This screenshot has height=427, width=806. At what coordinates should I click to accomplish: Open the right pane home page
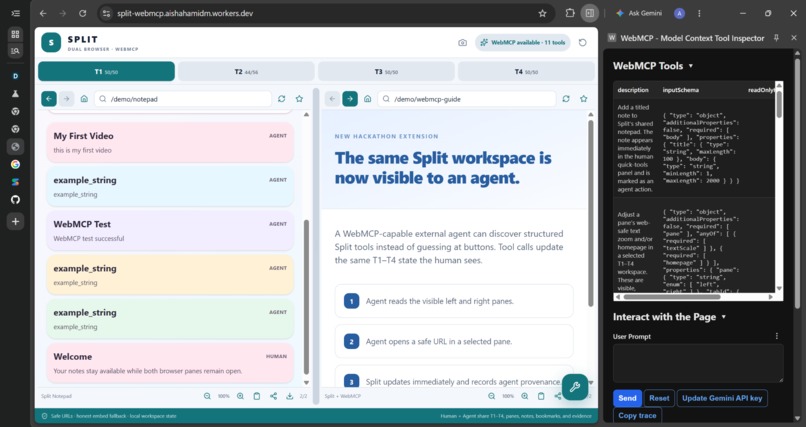point(368,99)
